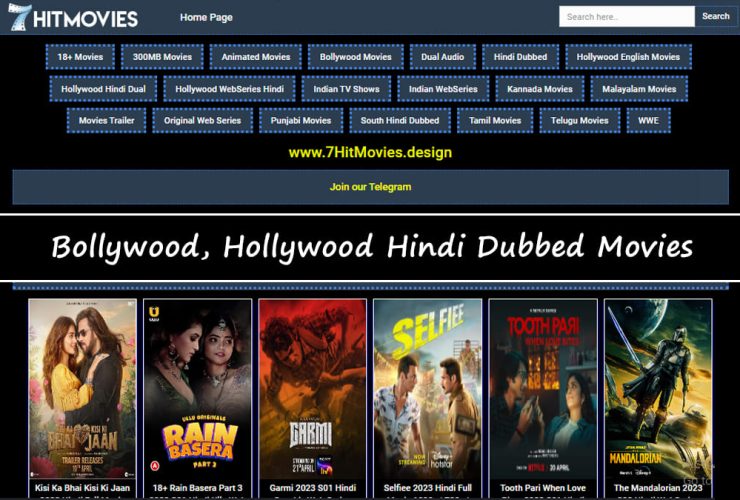Select the Tamil Movies category
The image size is (740, 500).
point(495,120)
